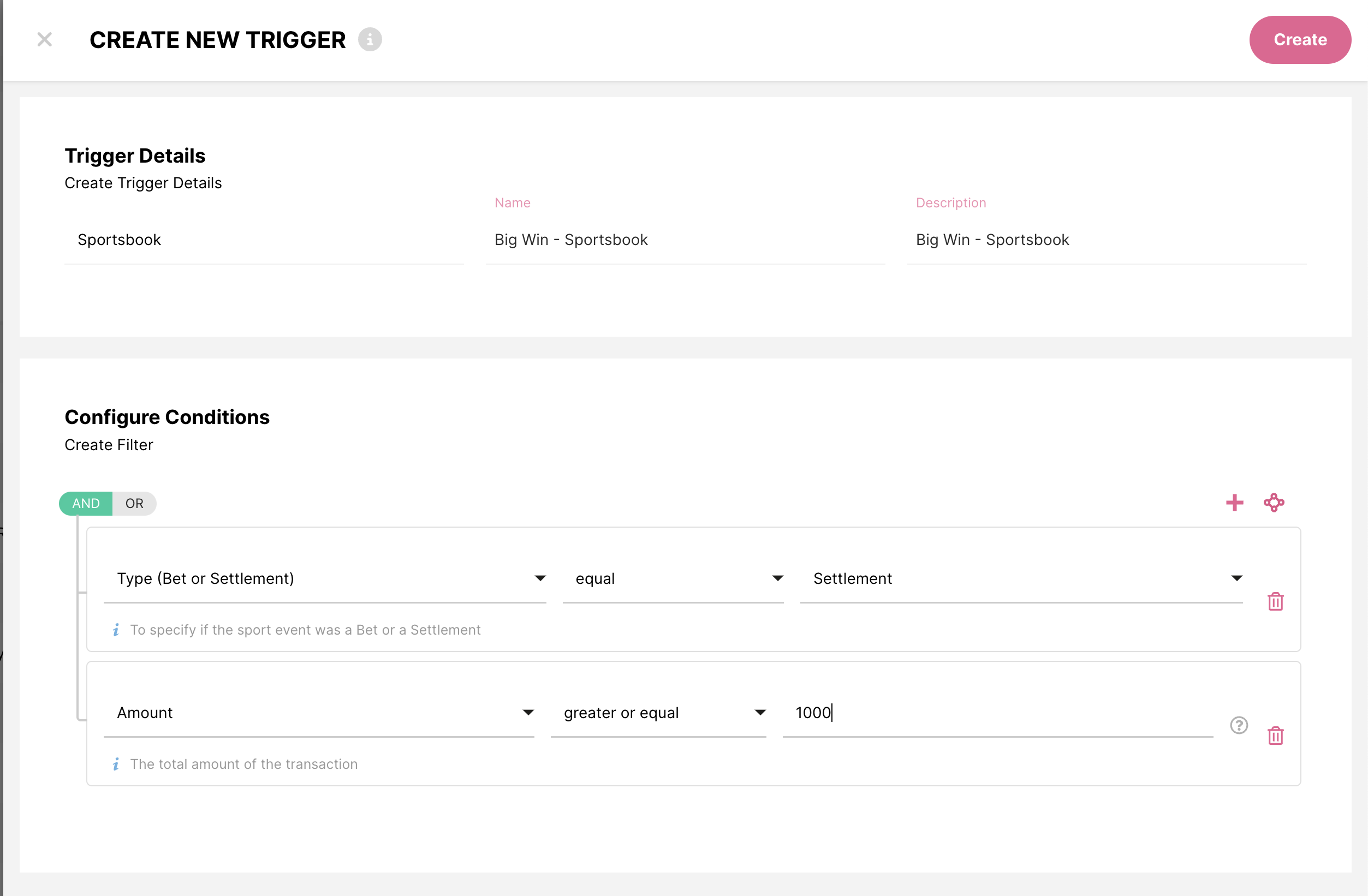Delete the Type condition using its trash icon
Image resolution: width=1368 pixels, height=896 pixels.
click(x=1275, y=602)
